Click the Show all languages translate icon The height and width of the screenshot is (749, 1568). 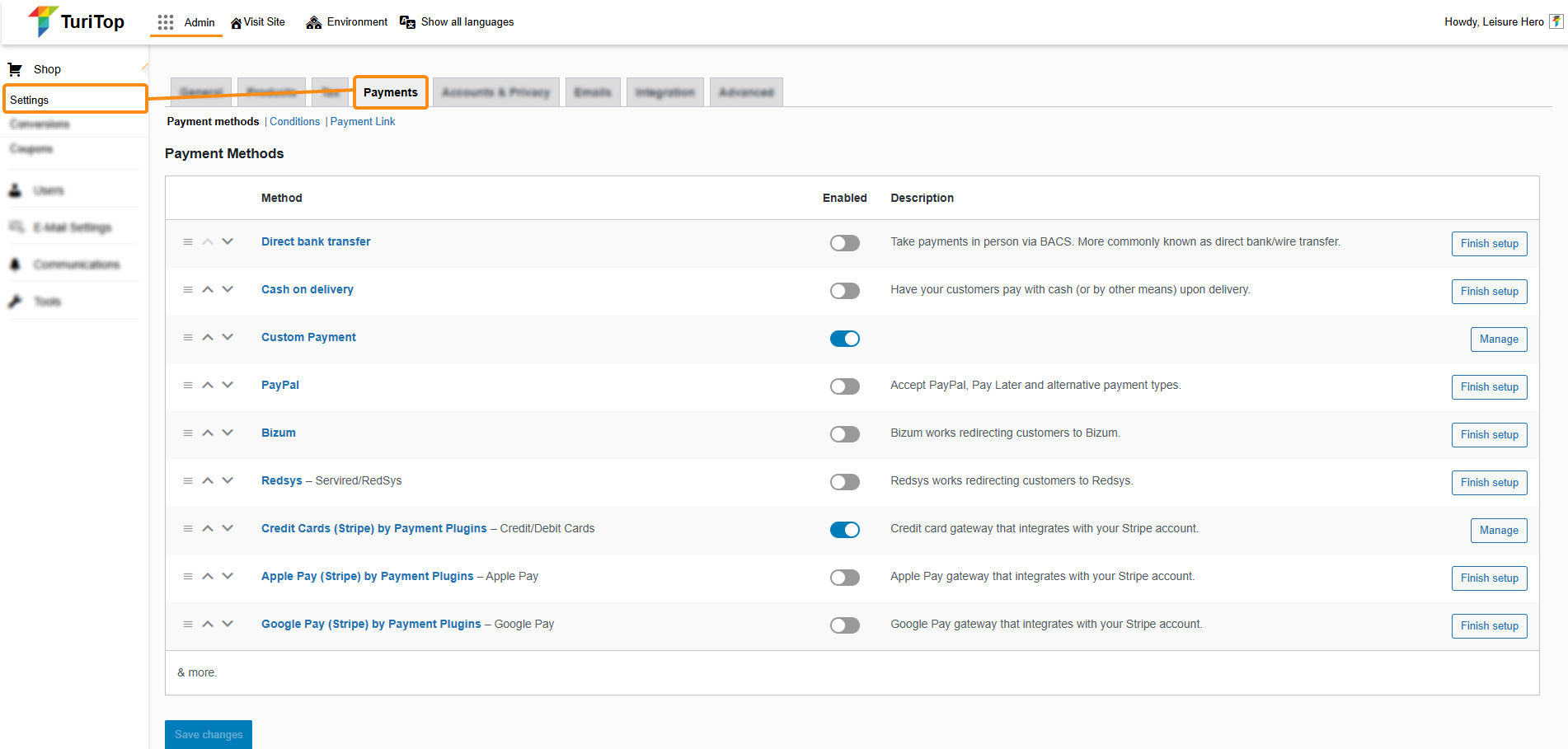pyautogui.click(x=407, y=22)
